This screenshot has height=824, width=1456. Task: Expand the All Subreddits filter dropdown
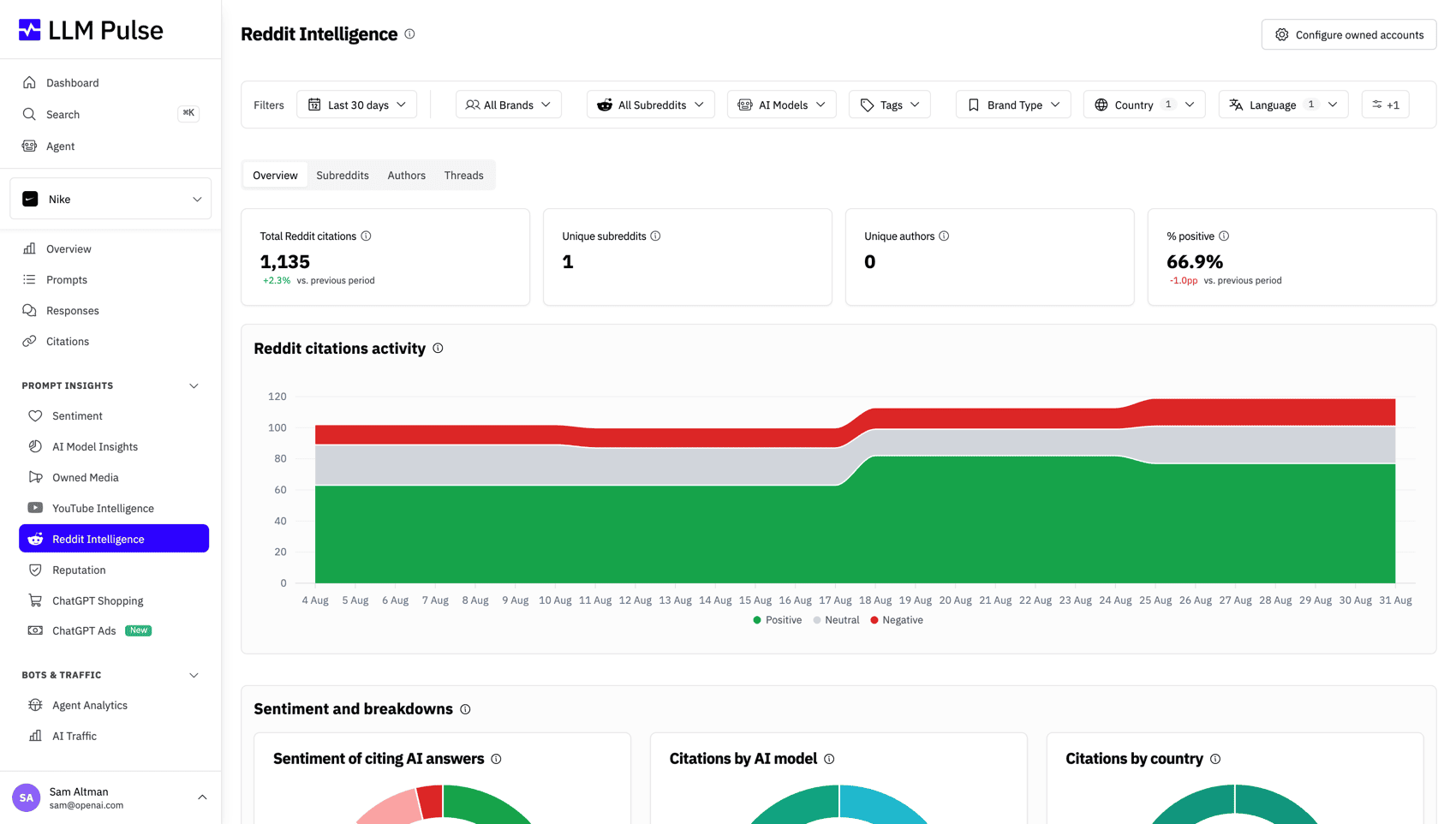(x=650, y=104)
